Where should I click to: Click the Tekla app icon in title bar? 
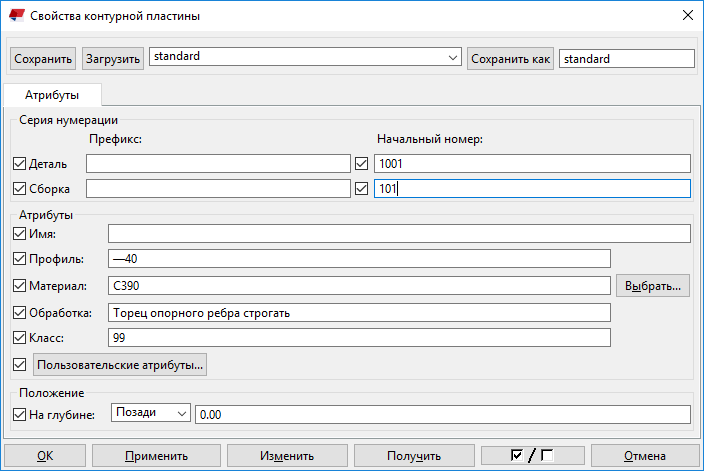pos(15,16)
